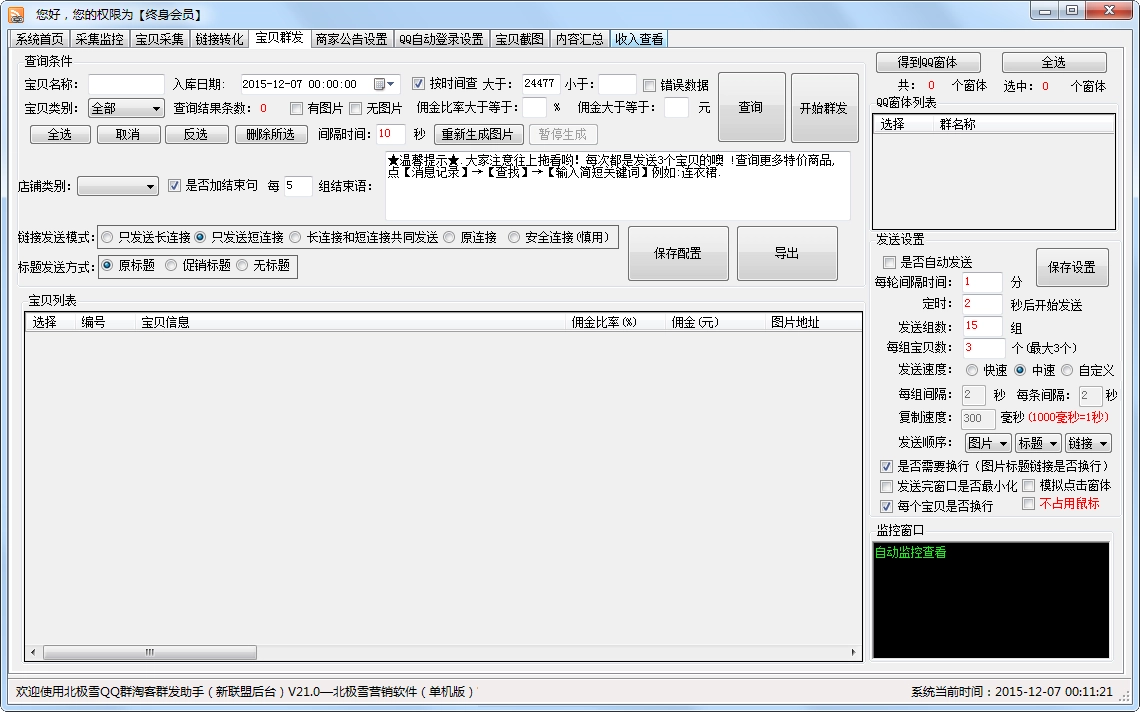This screenshot has width=1140, height=712.
Task: Click the 导出 button
Action: pyautogui.click(x=786, y=253)
